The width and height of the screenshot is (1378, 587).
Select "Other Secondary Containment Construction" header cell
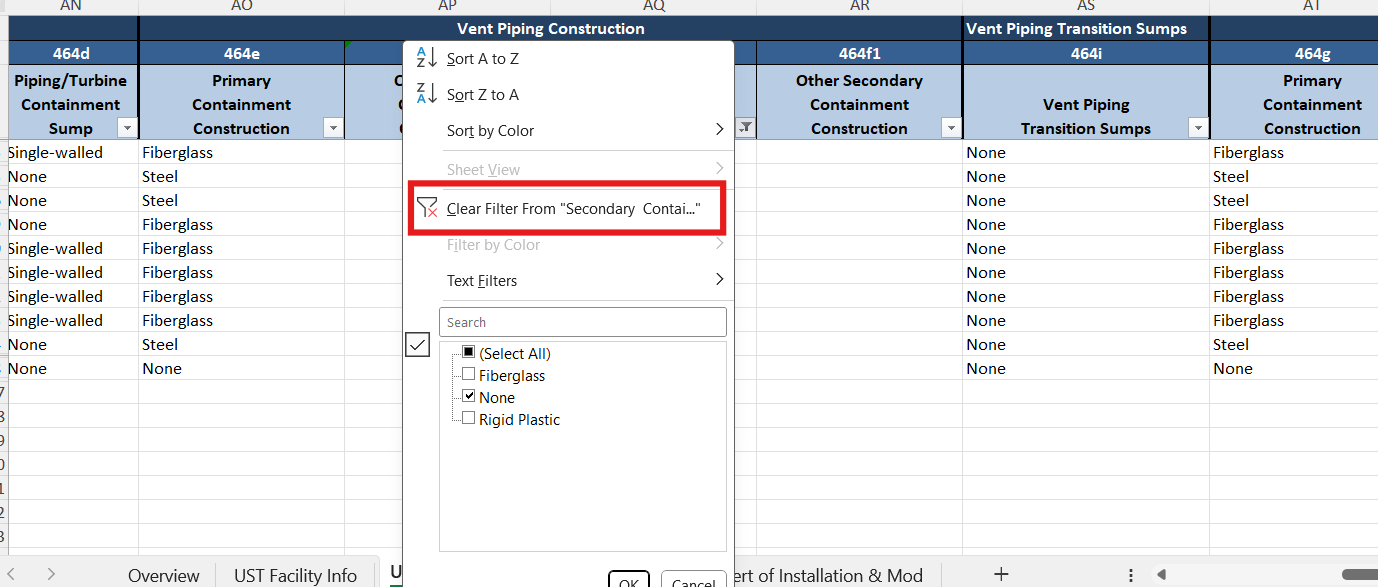tap(859, 103)
